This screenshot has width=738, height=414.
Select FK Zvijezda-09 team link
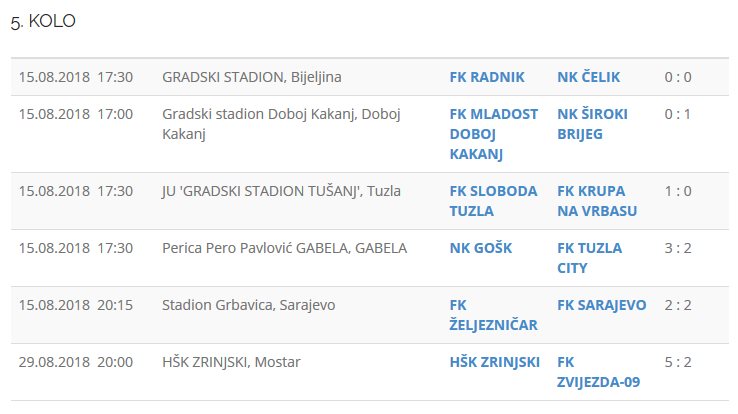point(598,372)
